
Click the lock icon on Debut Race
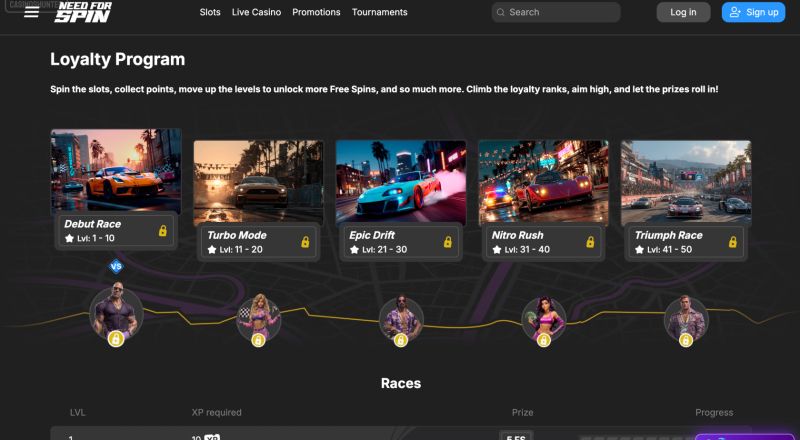[163, 231]
